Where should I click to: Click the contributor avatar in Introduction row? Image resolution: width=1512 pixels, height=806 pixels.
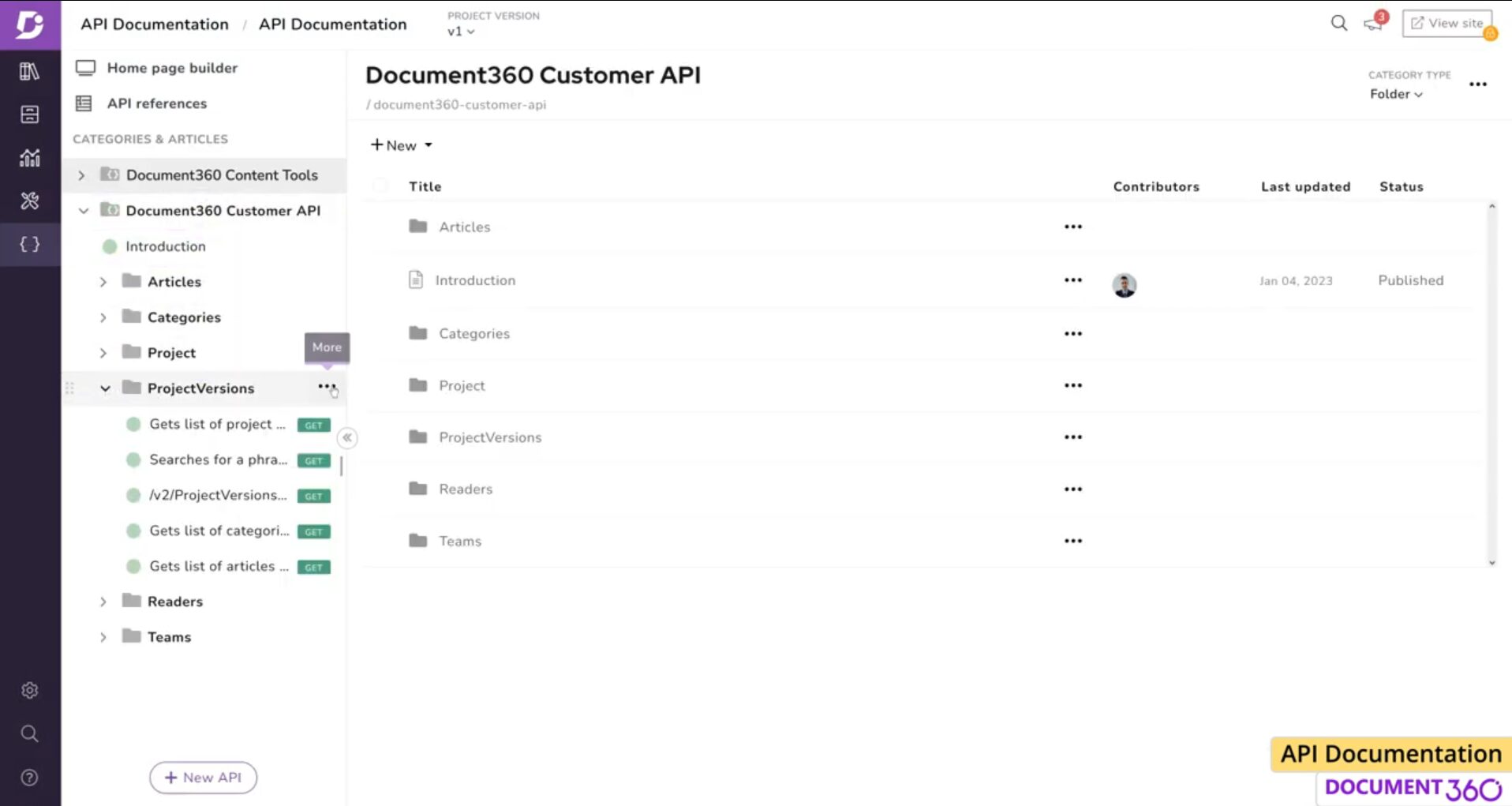pos(1125,284)
